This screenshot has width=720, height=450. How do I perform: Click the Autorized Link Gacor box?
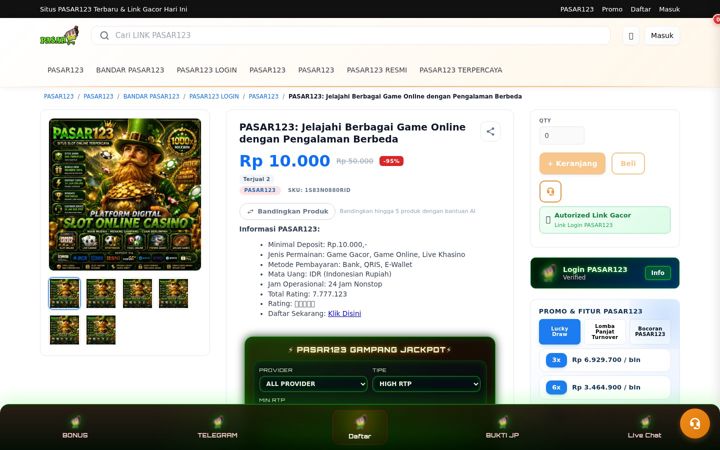click(x=605, y=220)
